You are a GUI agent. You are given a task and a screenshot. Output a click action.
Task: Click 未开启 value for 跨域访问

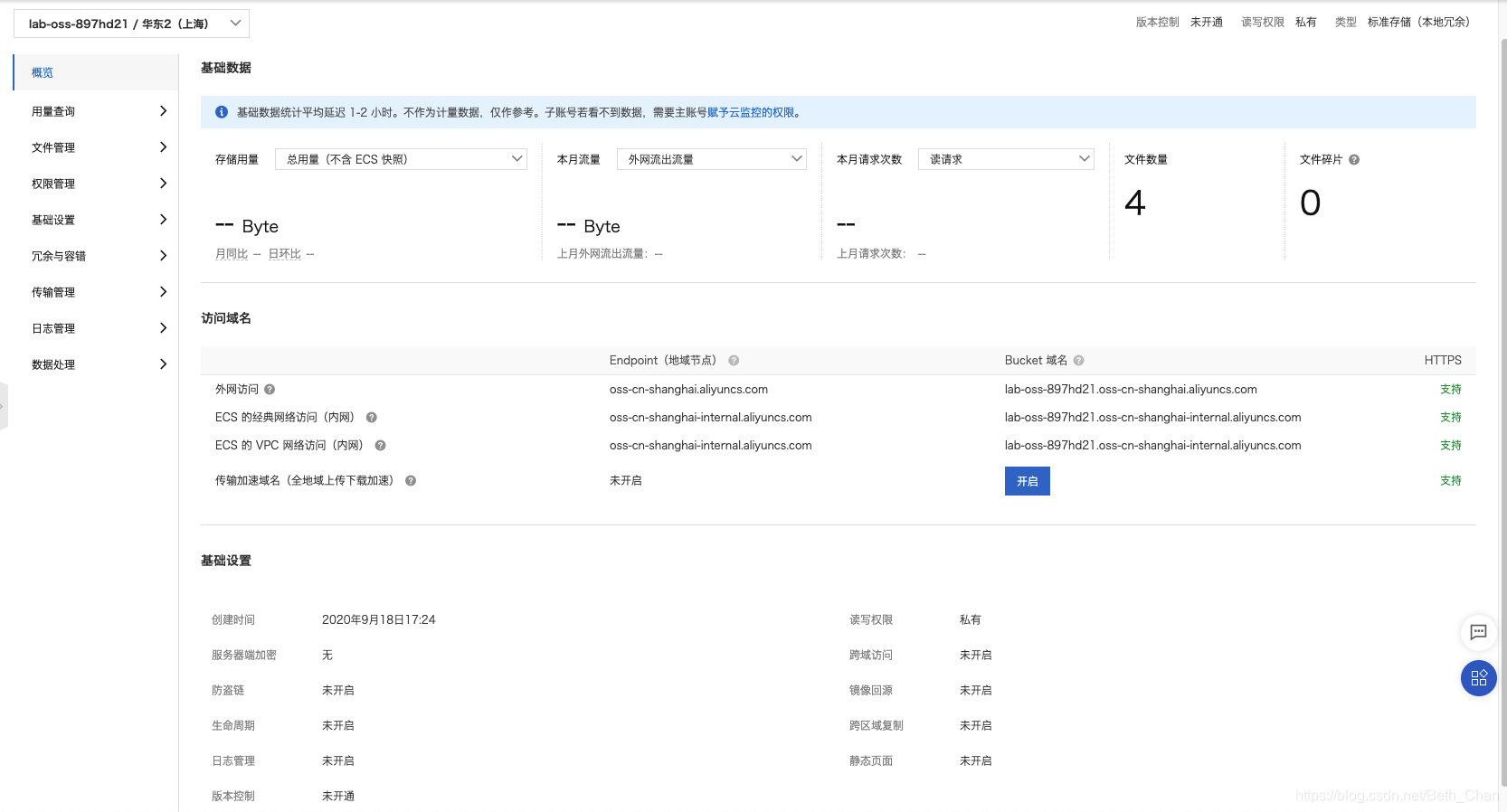pos(976,656)
